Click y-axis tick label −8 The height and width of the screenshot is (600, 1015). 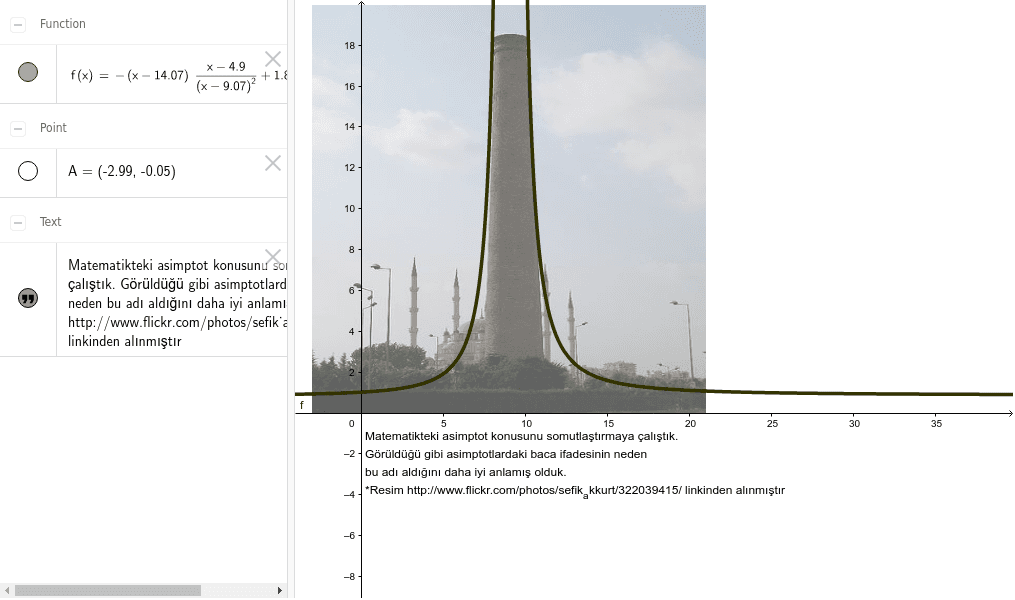pyautogui.click(x=350, y=577)
